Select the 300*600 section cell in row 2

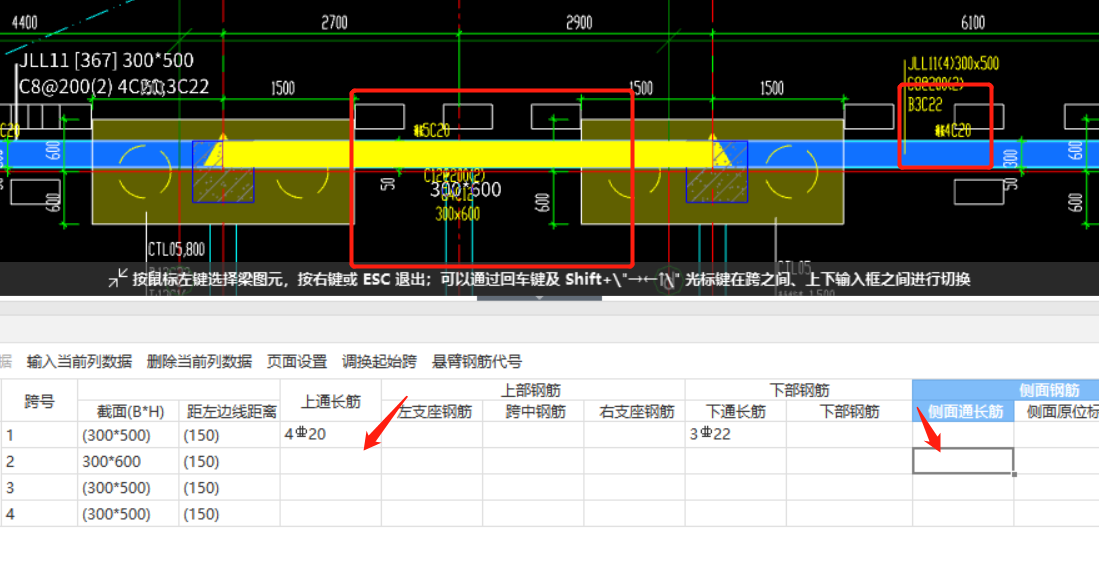point(128,462)
